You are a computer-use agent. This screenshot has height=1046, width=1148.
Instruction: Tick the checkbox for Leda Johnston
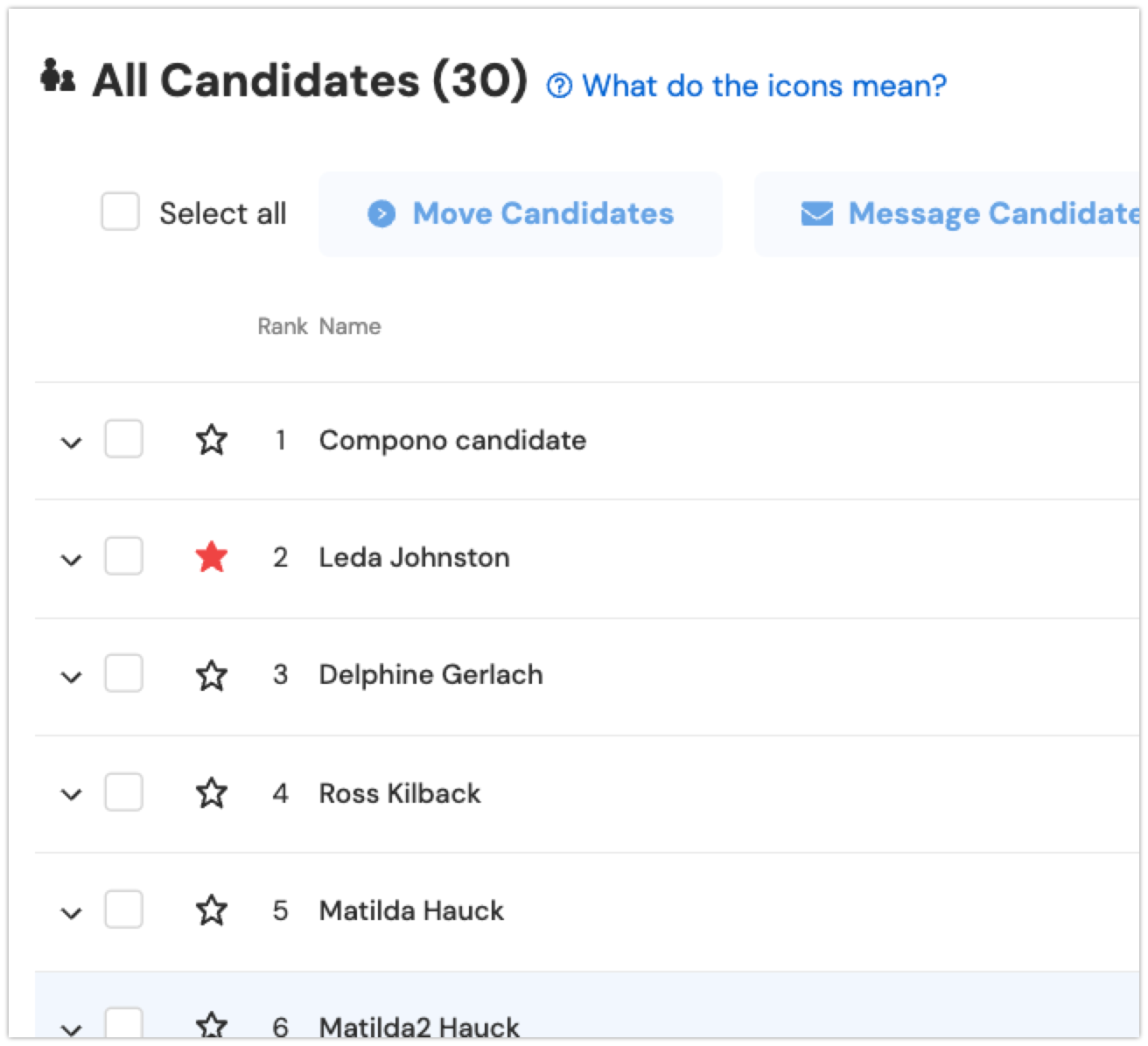point(123,556)
